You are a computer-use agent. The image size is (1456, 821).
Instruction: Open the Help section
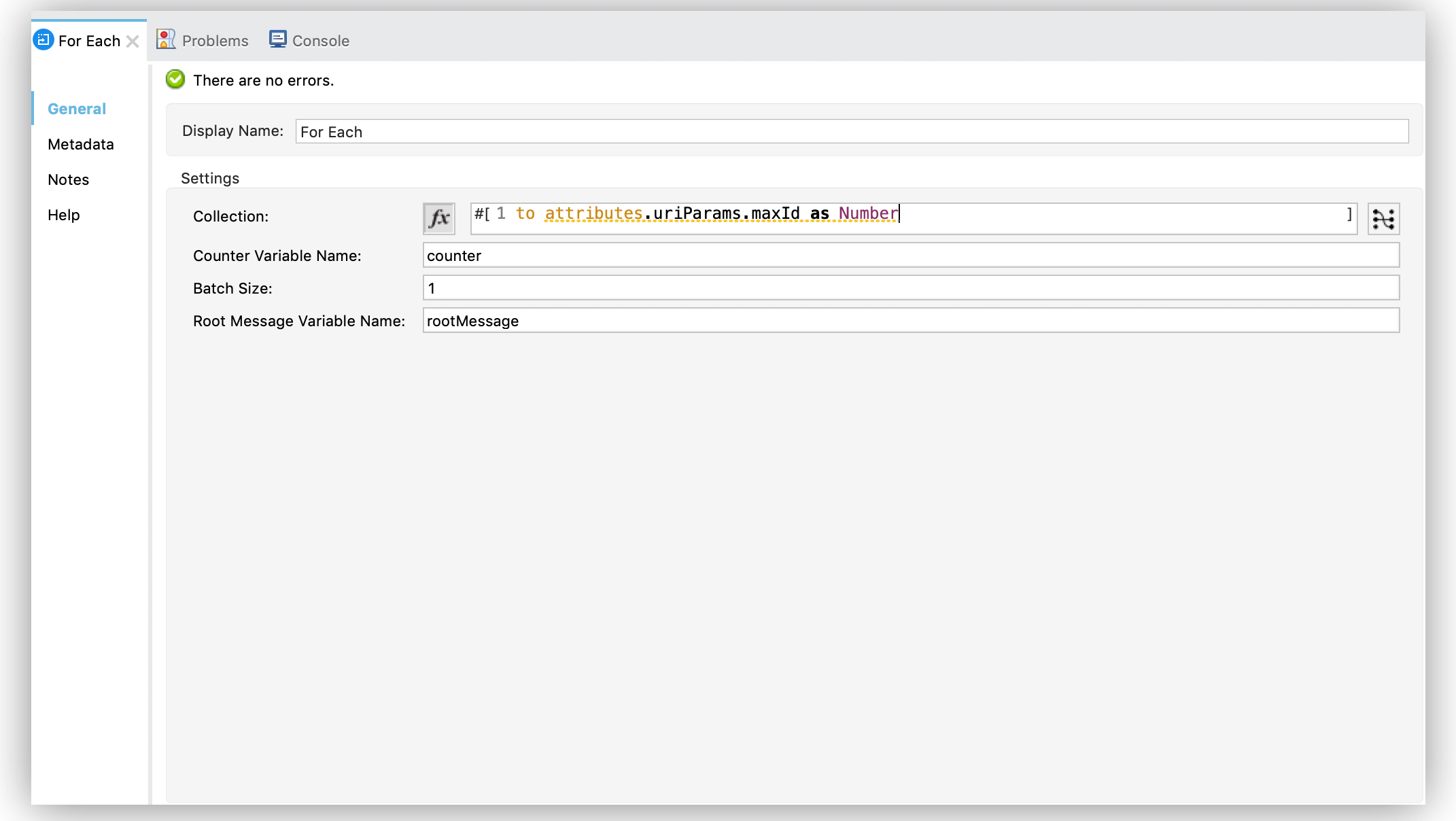click(63, 214)
